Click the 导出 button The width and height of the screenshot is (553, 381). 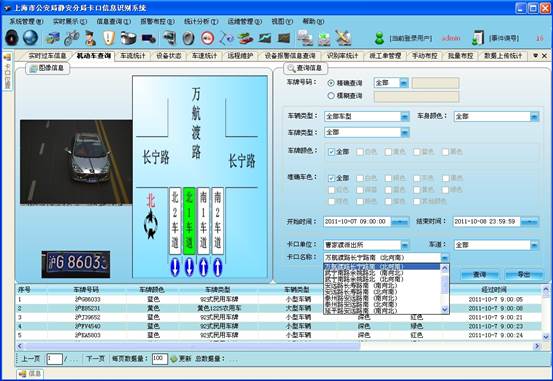pyautogui.click(x=524, y=274)
